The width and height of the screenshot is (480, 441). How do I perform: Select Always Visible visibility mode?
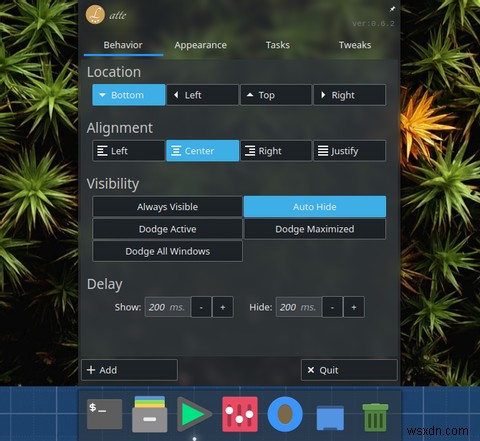click(x=167, y=207)
